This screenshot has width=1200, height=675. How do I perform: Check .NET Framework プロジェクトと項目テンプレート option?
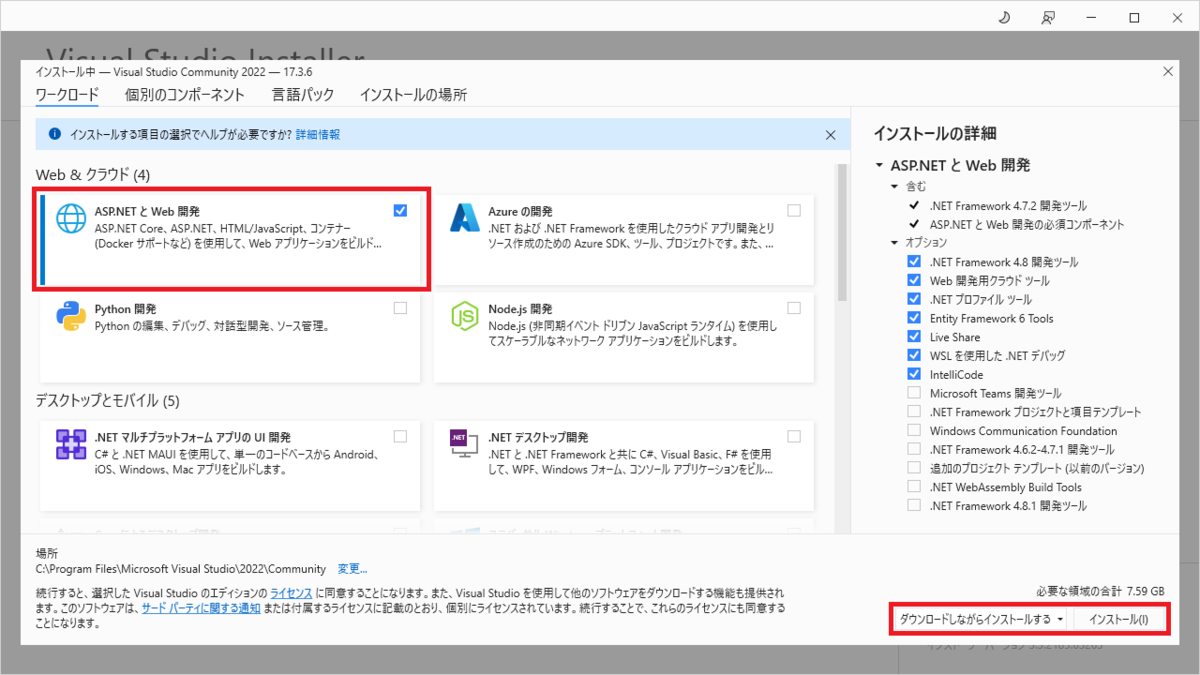tap(914, 412)
